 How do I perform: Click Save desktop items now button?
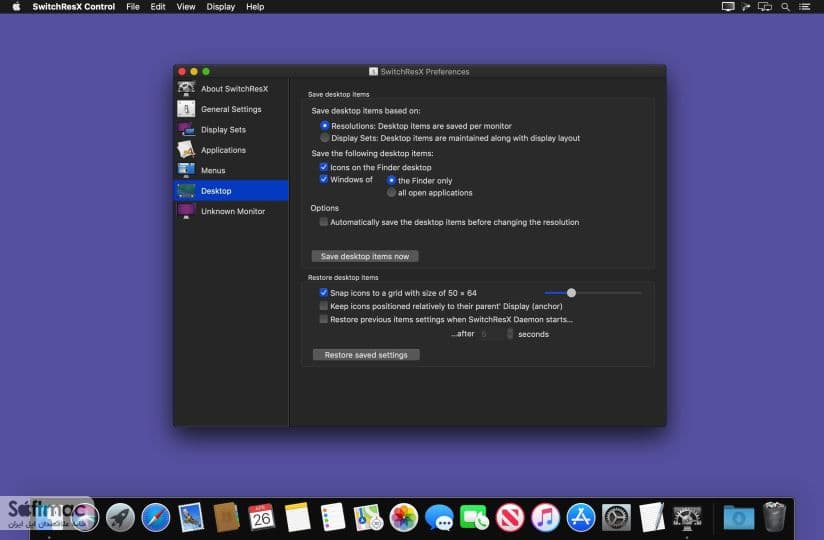[365, 256]
